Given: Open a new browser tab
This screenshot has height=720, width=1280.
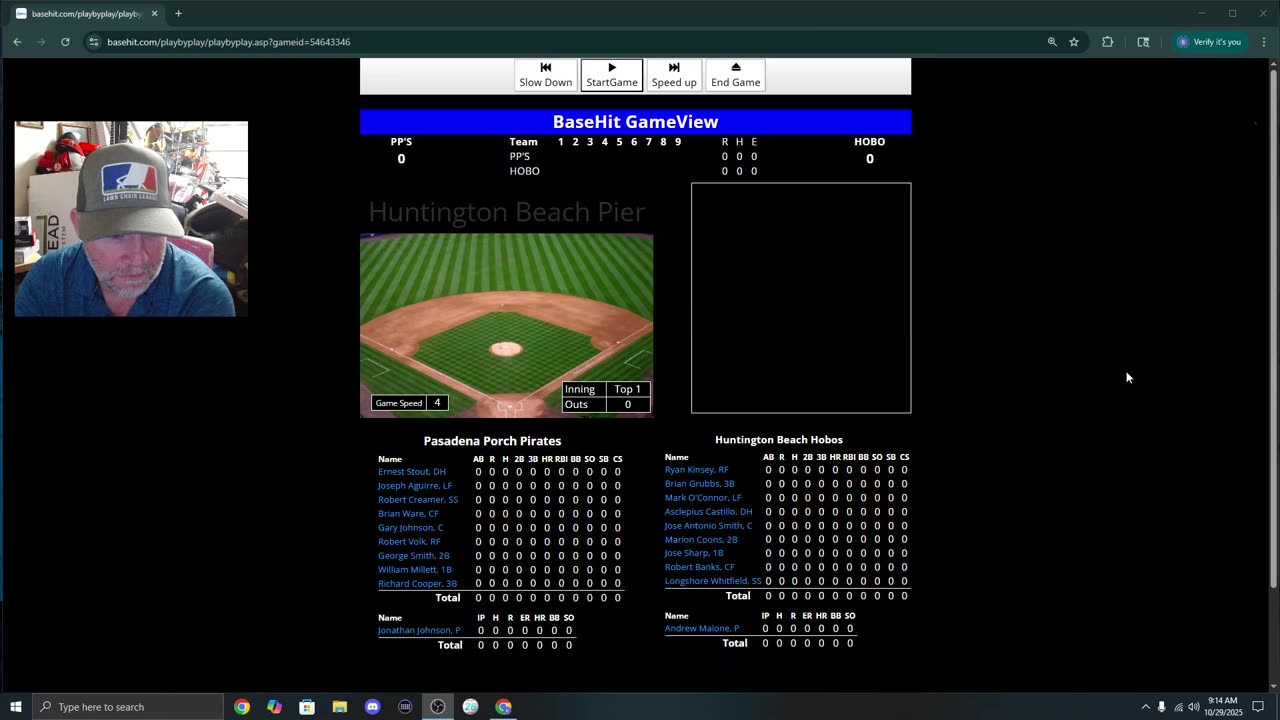Looking at the screenshot, I should pos(178,14).
